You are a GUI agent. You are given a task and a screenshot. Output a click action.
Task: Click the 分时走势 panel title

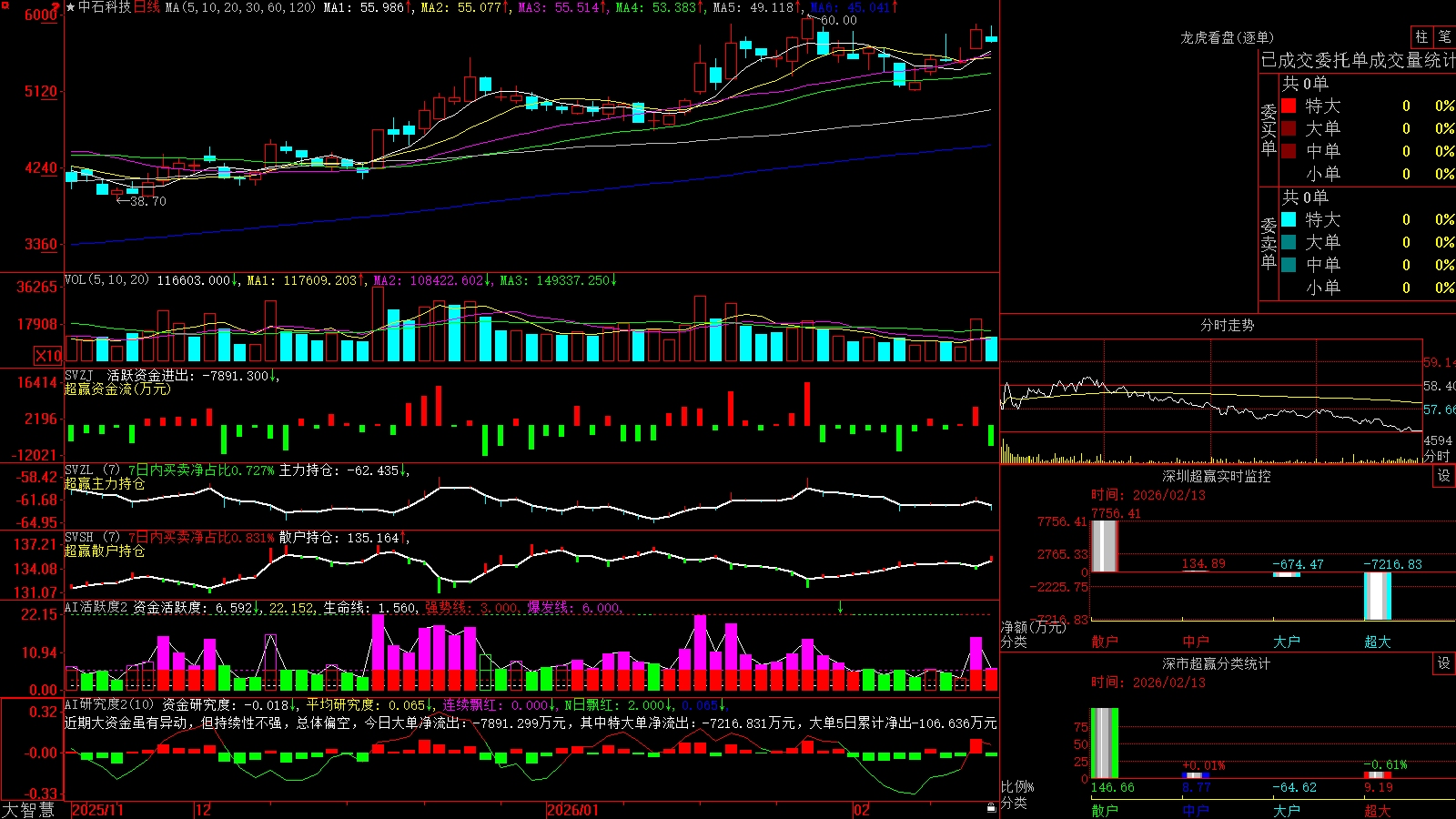pyautogui.click(x=1227, y=325)
